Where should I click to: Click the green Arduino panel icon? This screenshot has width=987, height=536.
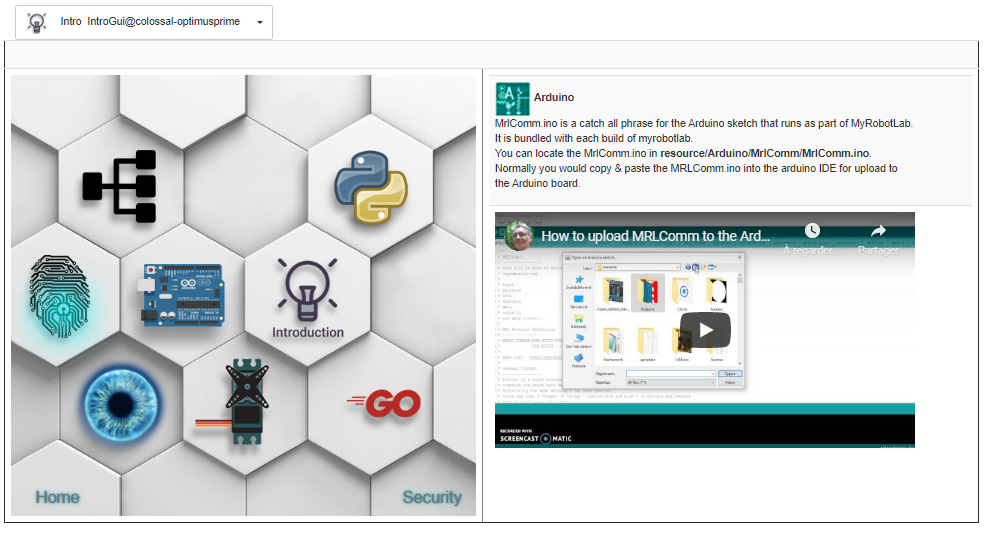(512, 99)
